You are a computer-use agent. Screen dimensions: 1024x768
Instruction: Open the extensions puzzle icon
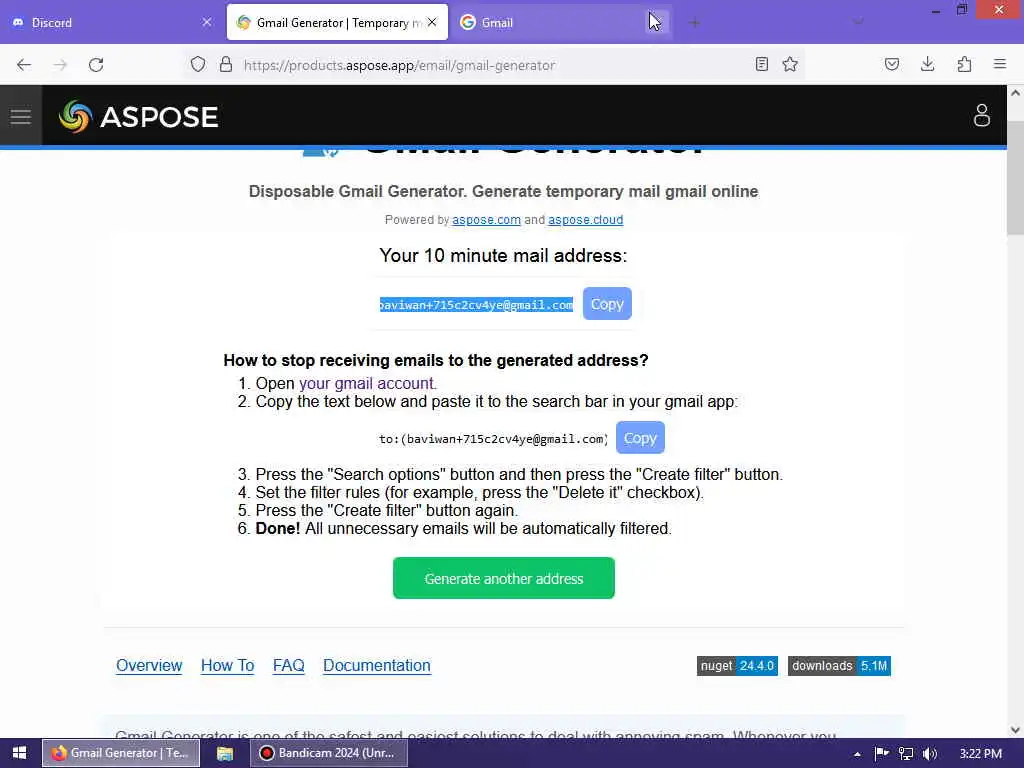[x=964, y=64]
